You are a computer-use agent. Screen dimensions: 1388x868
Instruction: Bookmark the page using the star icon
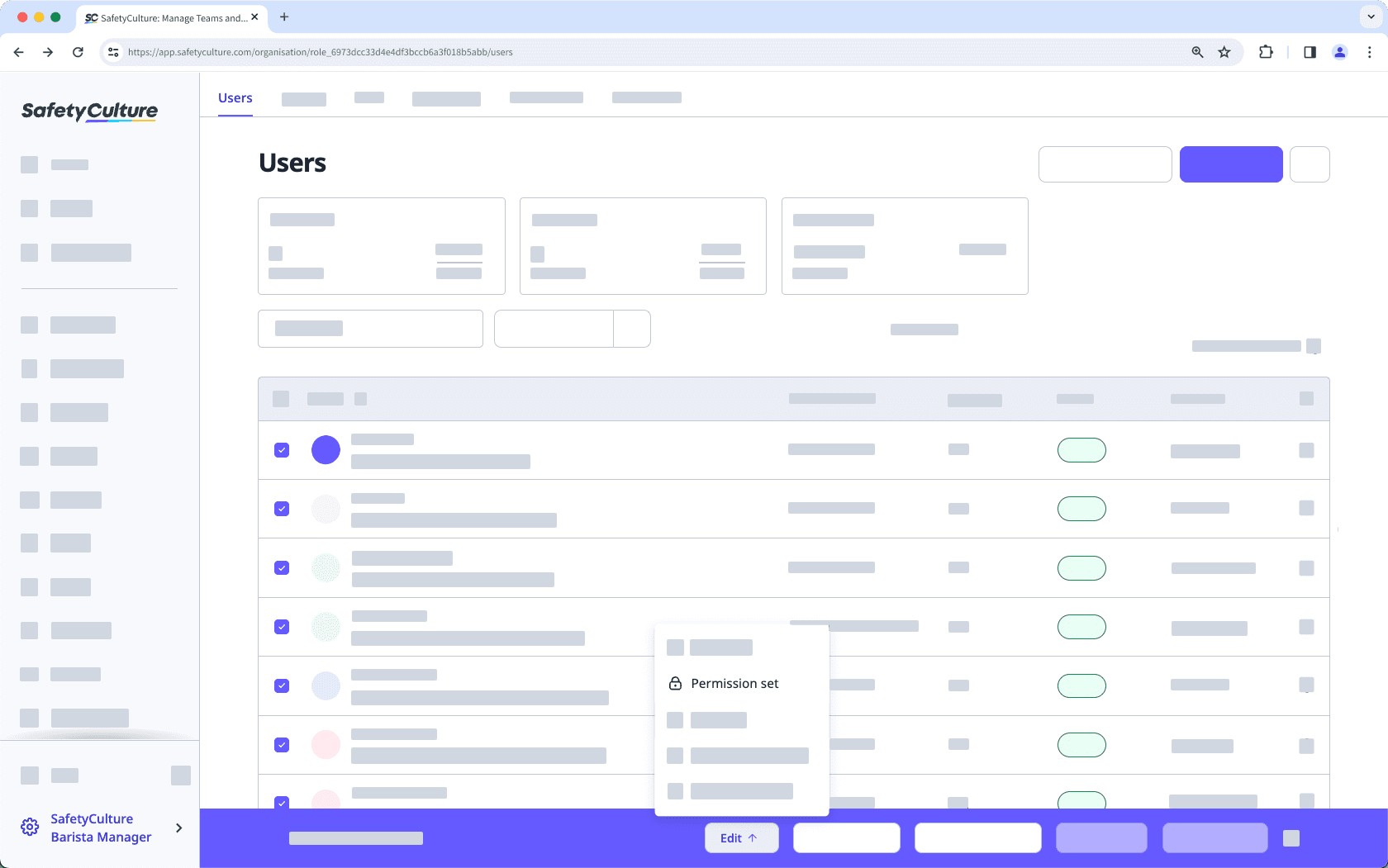coord(1224,52)
